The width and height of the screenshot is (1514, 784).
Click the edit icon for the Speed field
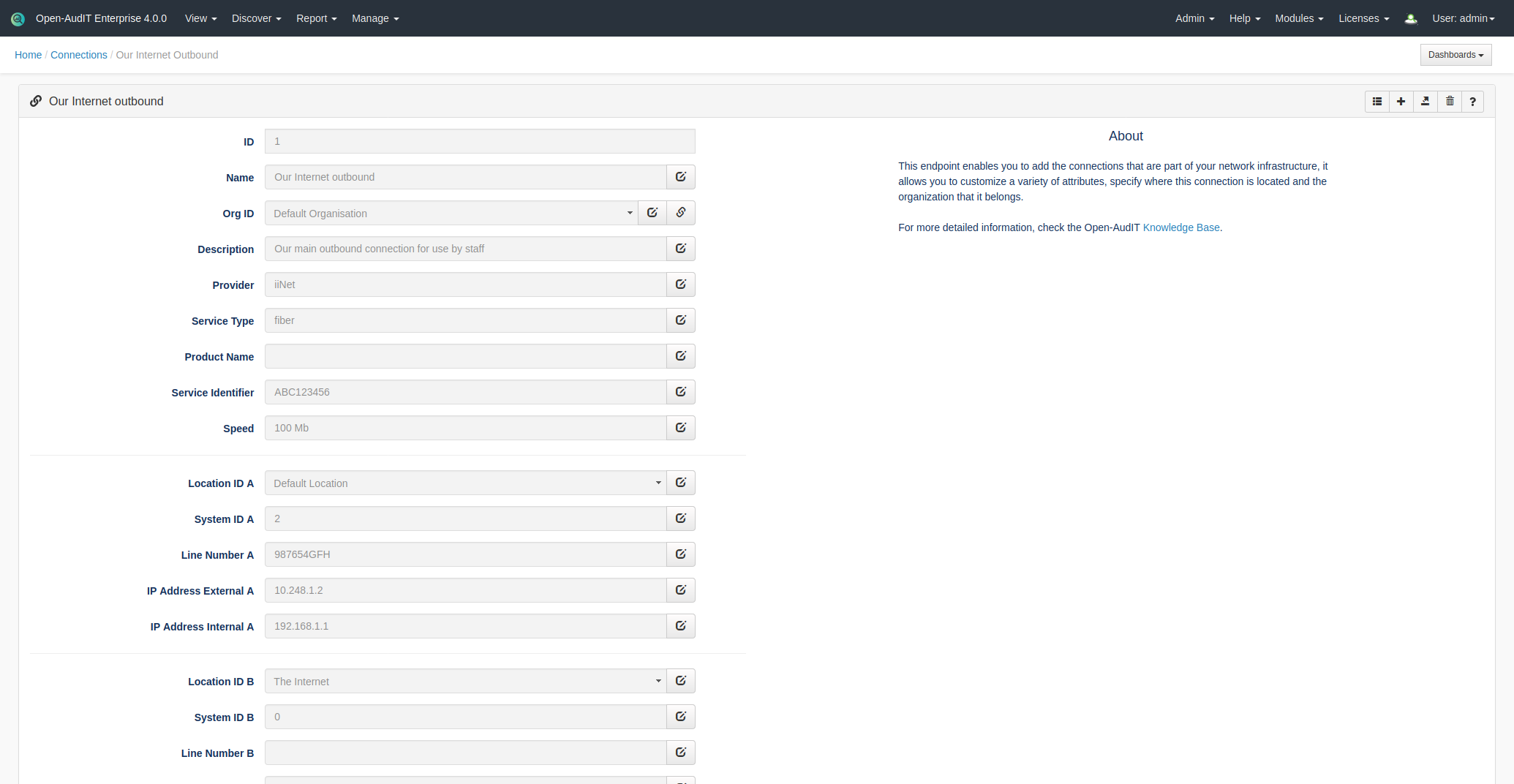[680, 428]
